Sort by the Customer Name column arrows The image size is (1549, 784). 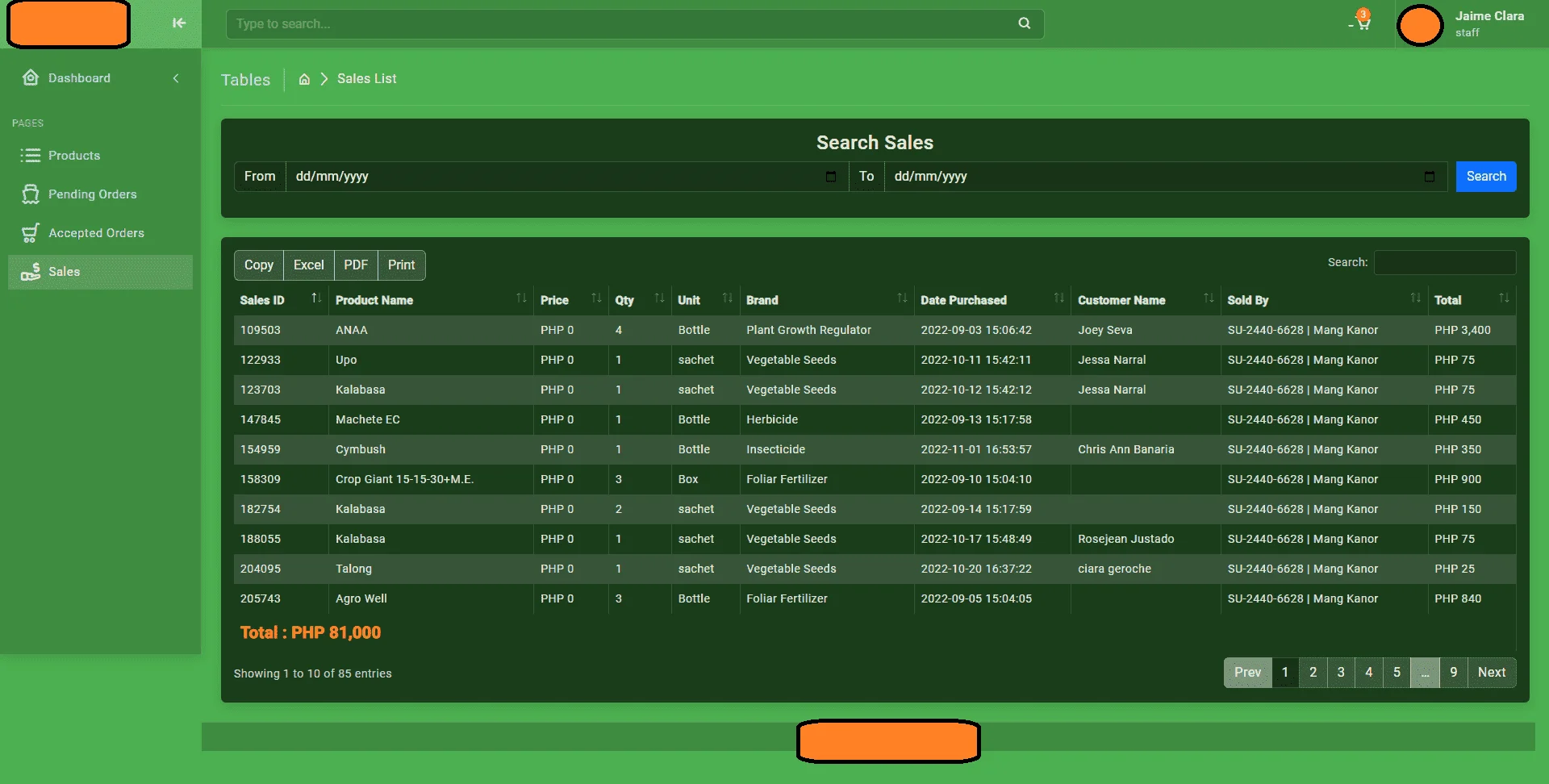pyautogui.click(x=1209, y=298)
